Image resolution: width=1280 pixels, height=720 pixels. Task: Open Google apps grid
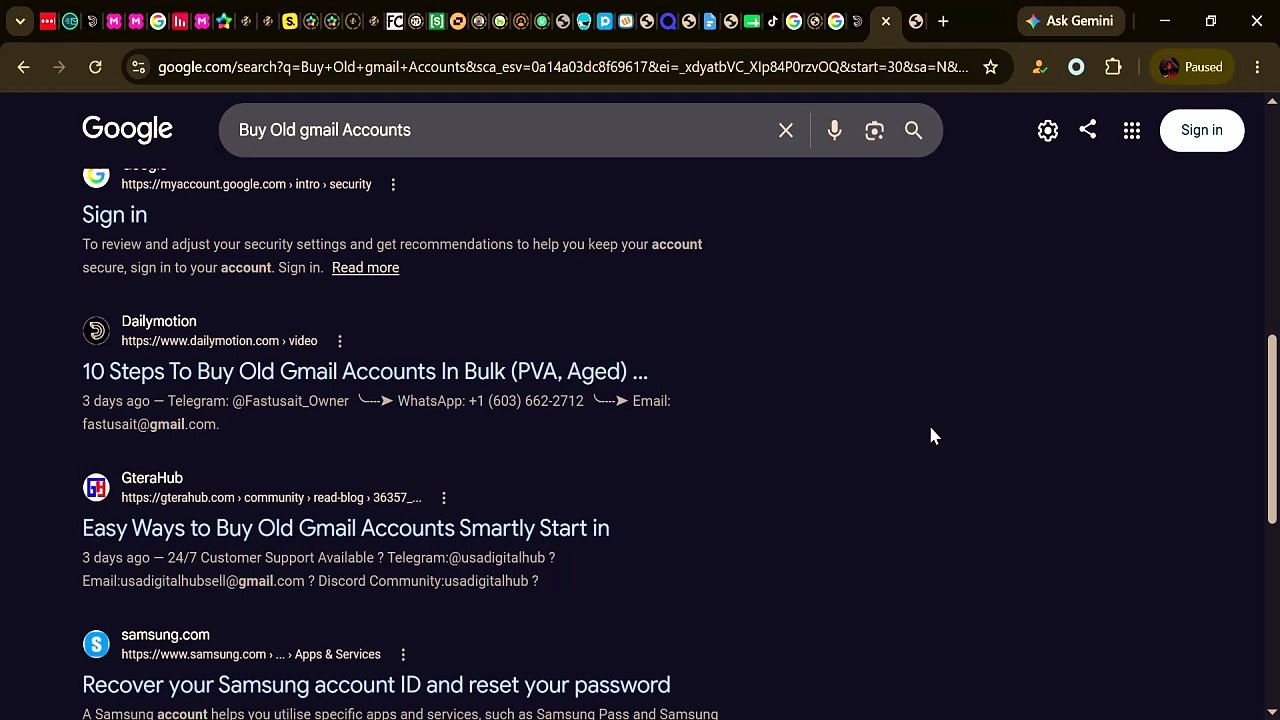[x=1131, y=130]
